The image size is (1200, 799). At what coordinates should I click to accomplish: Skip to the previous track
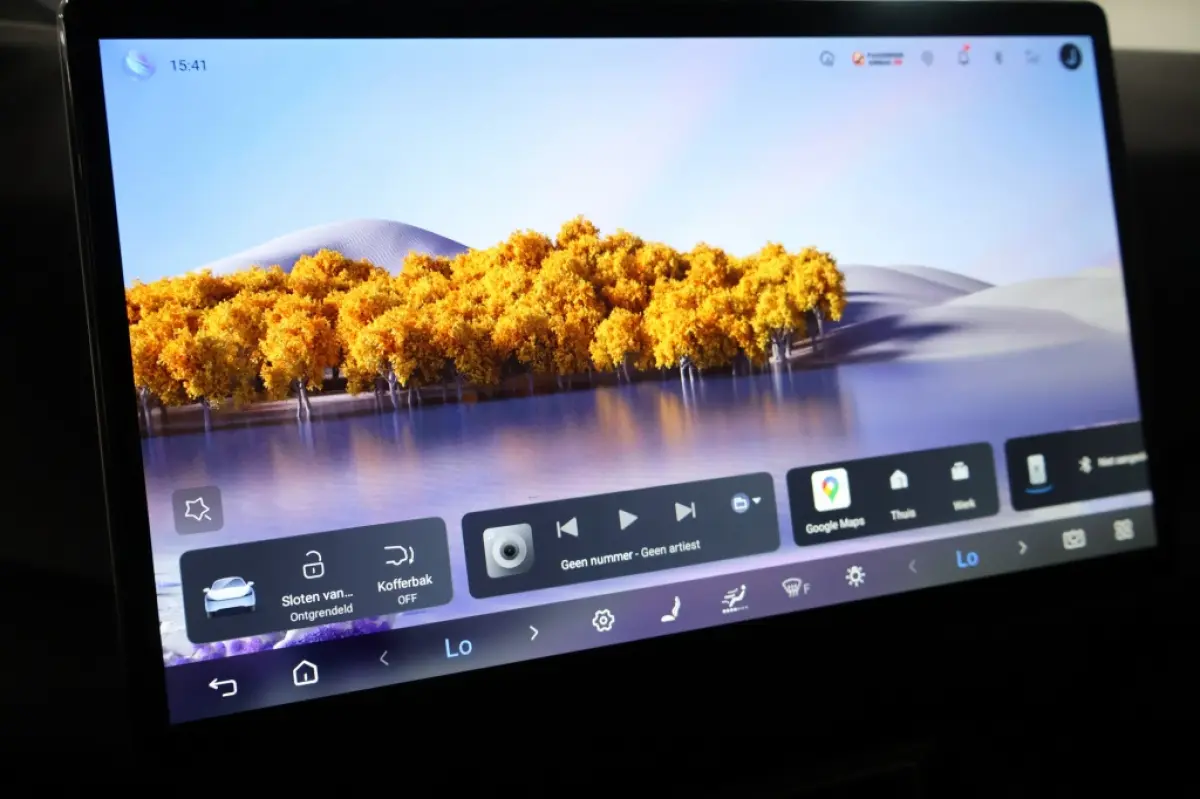[567, 527]
